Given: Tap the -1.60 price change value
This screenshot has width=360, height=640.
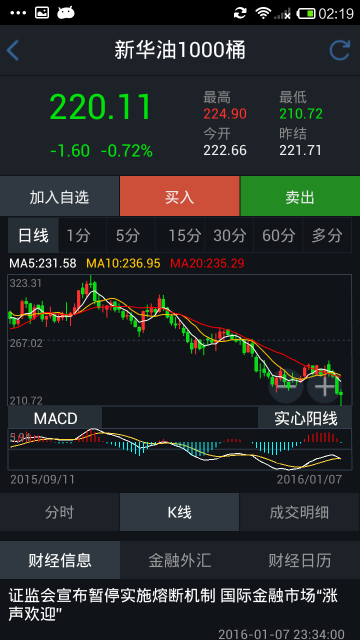Looking at the screenshot, I should pos(70,151).
